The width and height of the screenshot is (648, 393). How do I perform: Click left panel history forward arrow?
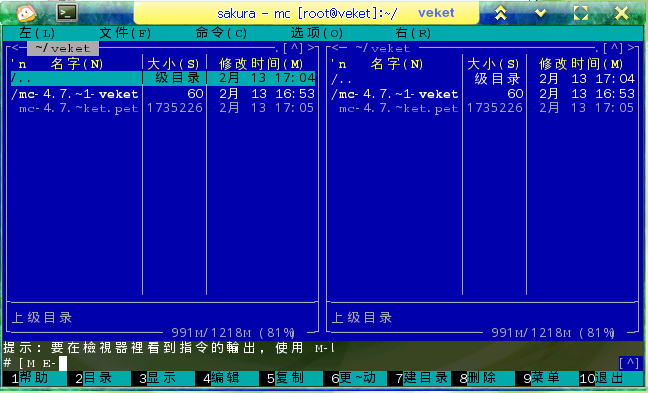point(312,48)
